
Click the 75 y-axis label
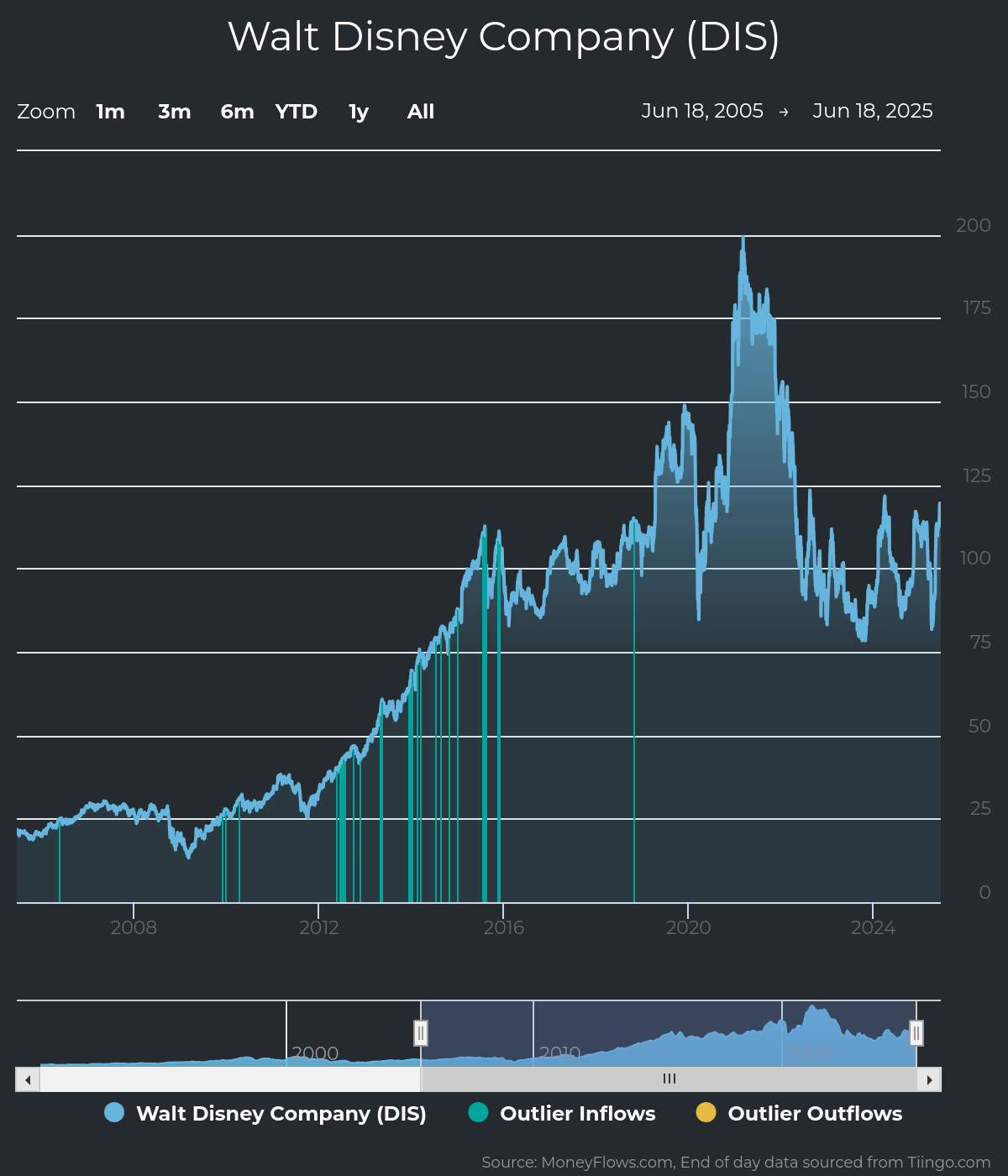pos(980,643)
